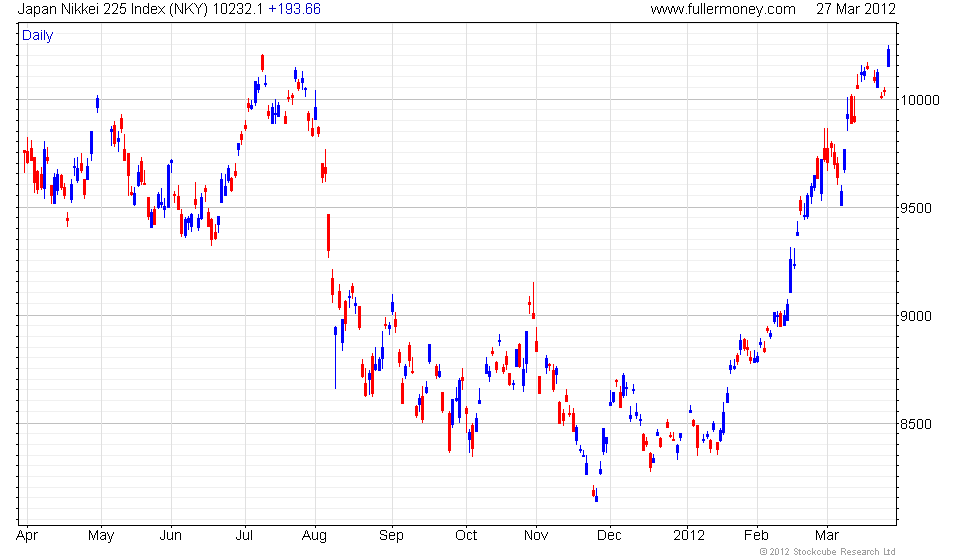Click the 'Jul' month label on the axis

tap(244, 536)
